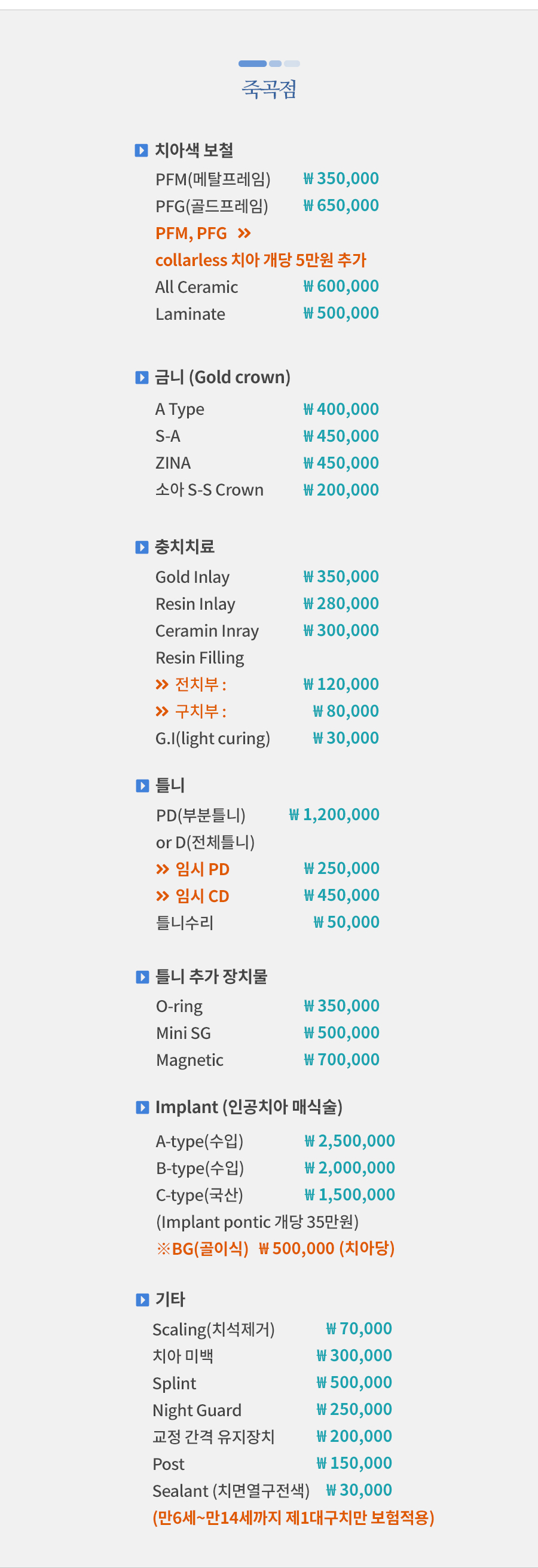The width and height of the screenshot is (538, 1568).
Task: Select the third slide indicator dot
Action: [292, 64]
